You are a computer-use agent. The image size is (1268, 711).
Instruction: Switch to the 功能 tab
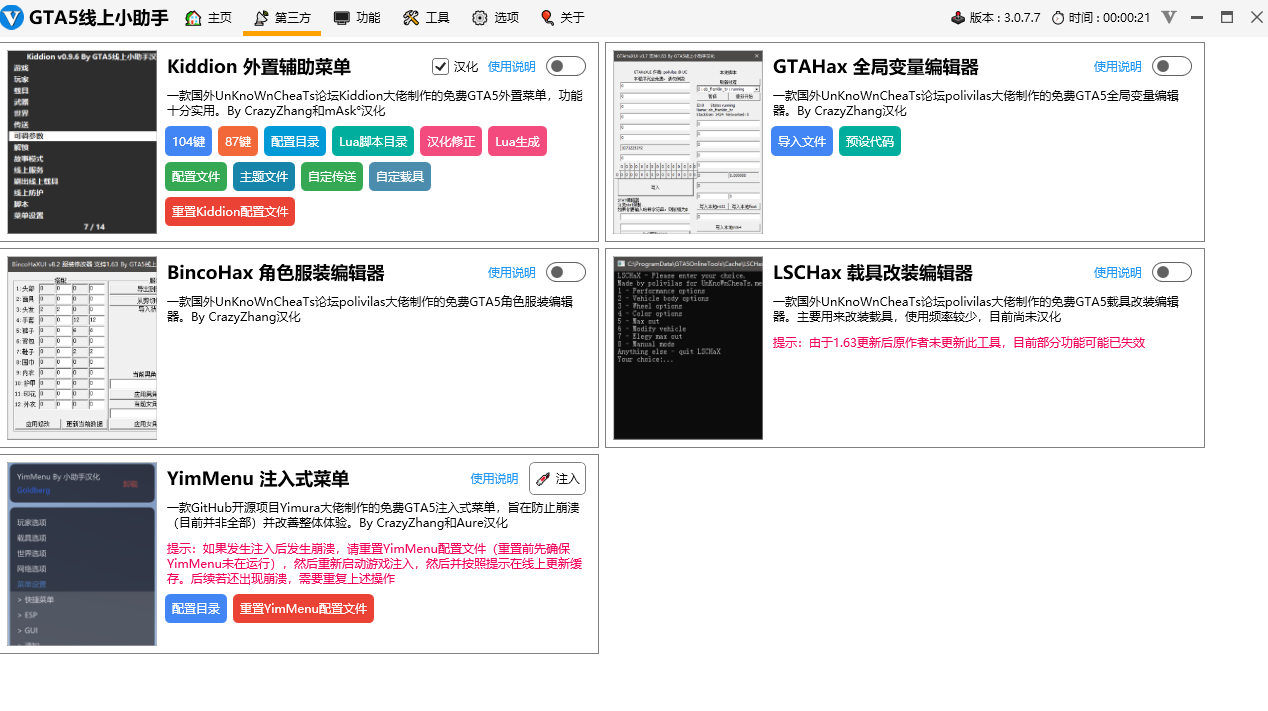pos(356,17)
